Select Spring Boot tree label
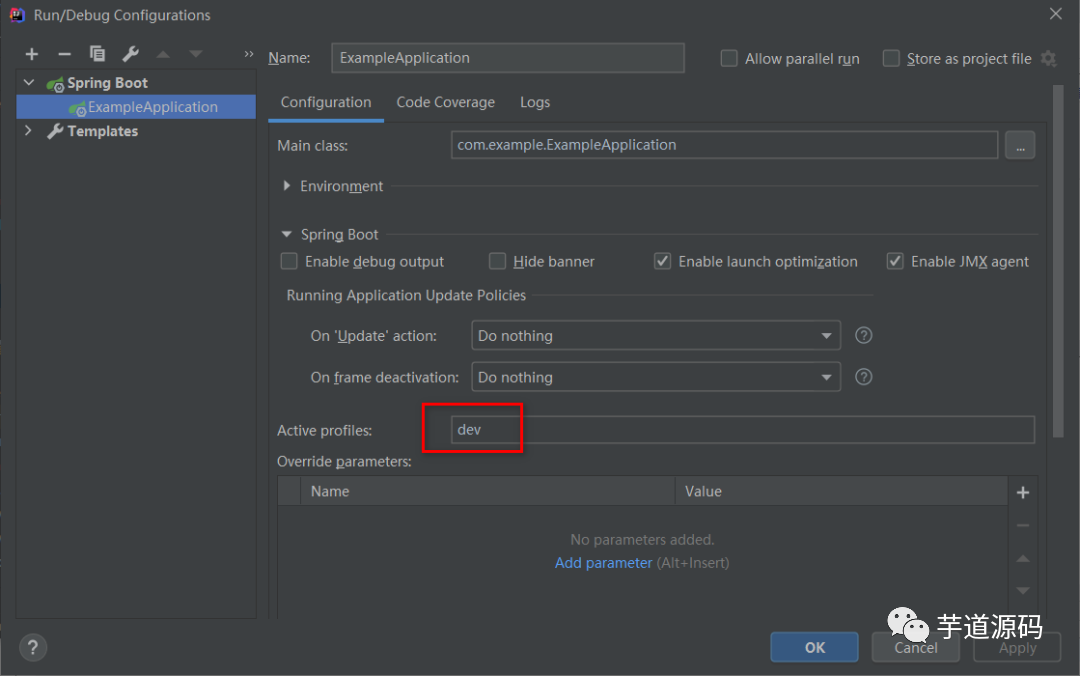 [x=107, y=83]
